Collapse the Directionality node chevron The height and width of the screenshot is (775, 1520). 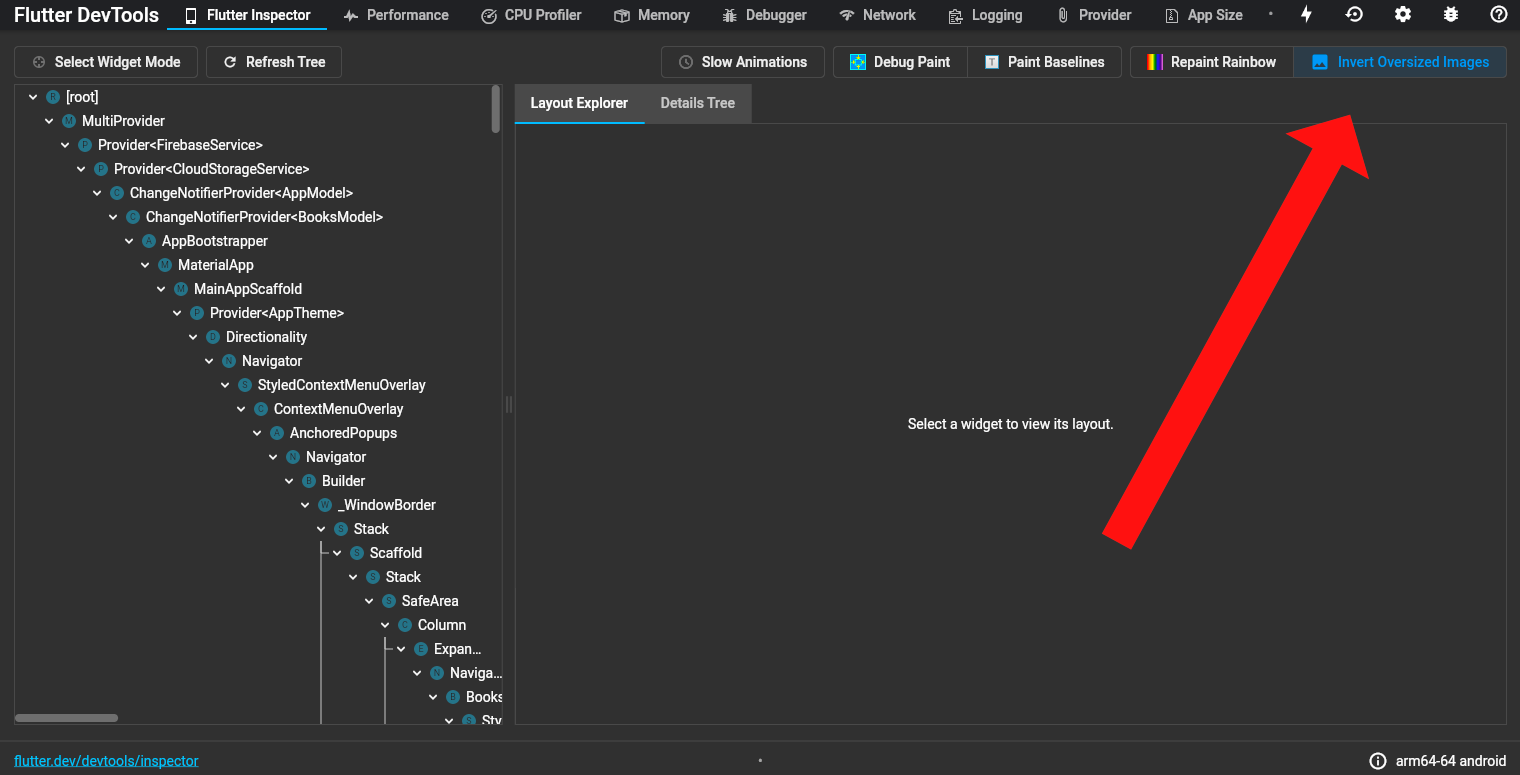(x=193, y=337)
